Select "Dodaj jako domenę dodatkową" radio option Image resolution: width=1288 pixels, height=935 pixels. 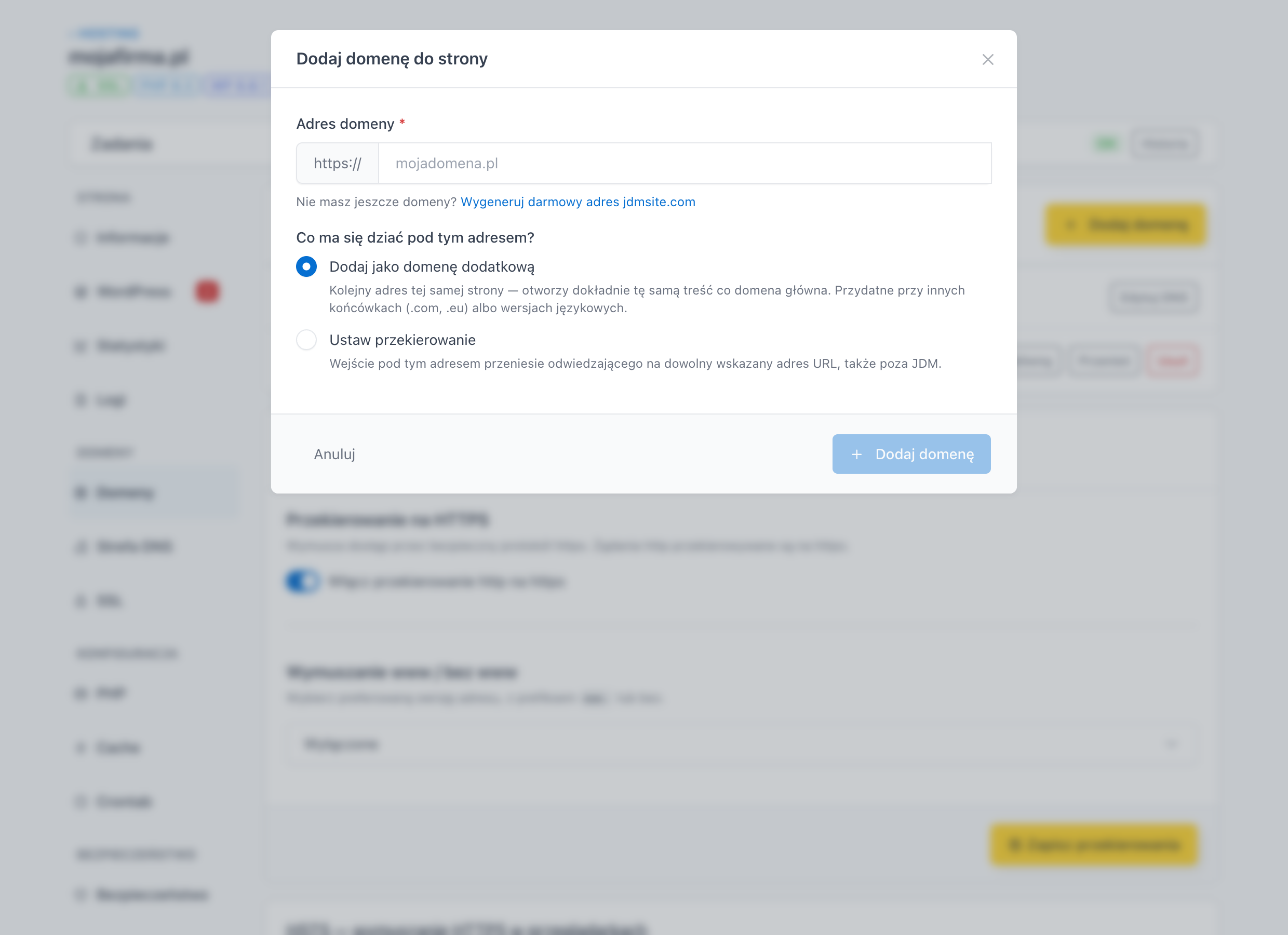306,266
